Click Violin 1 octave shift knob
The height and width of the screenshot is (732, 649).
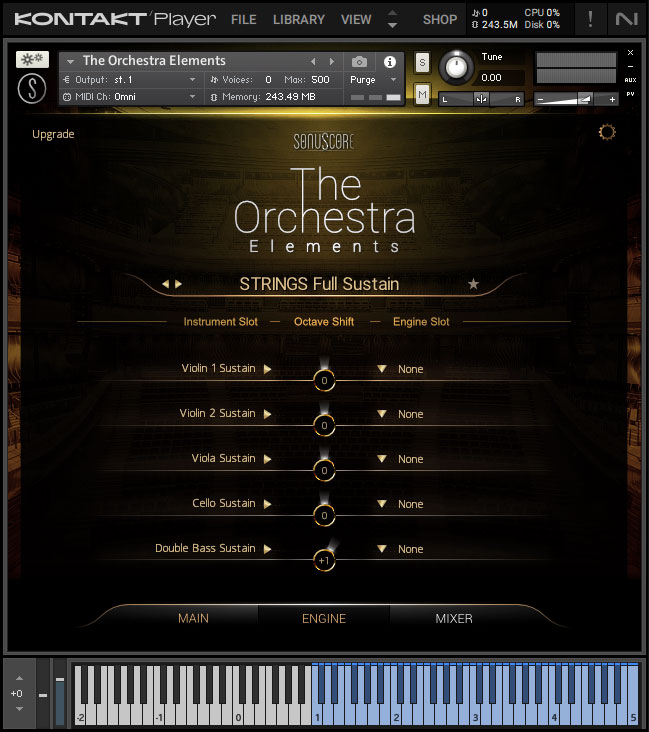tap(324, 380)
